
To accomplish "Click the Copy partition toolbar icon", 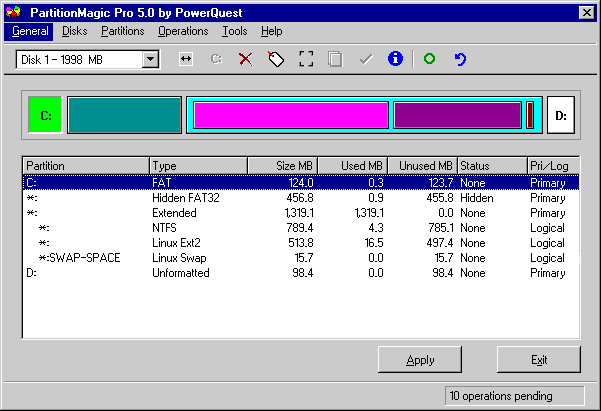I will click(335, 59).
